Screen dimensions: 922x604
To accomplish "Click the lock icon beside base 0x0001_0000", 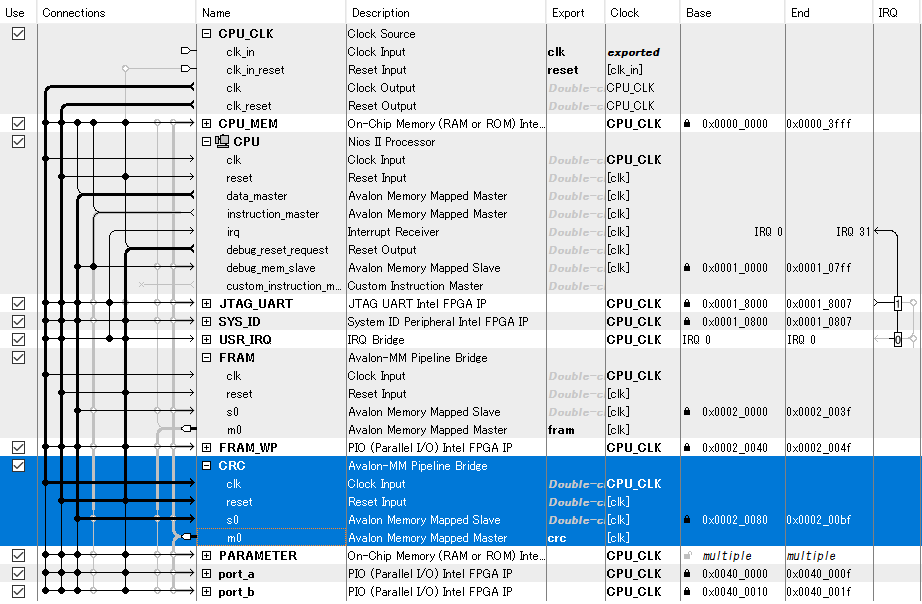I will pos(687,268).
